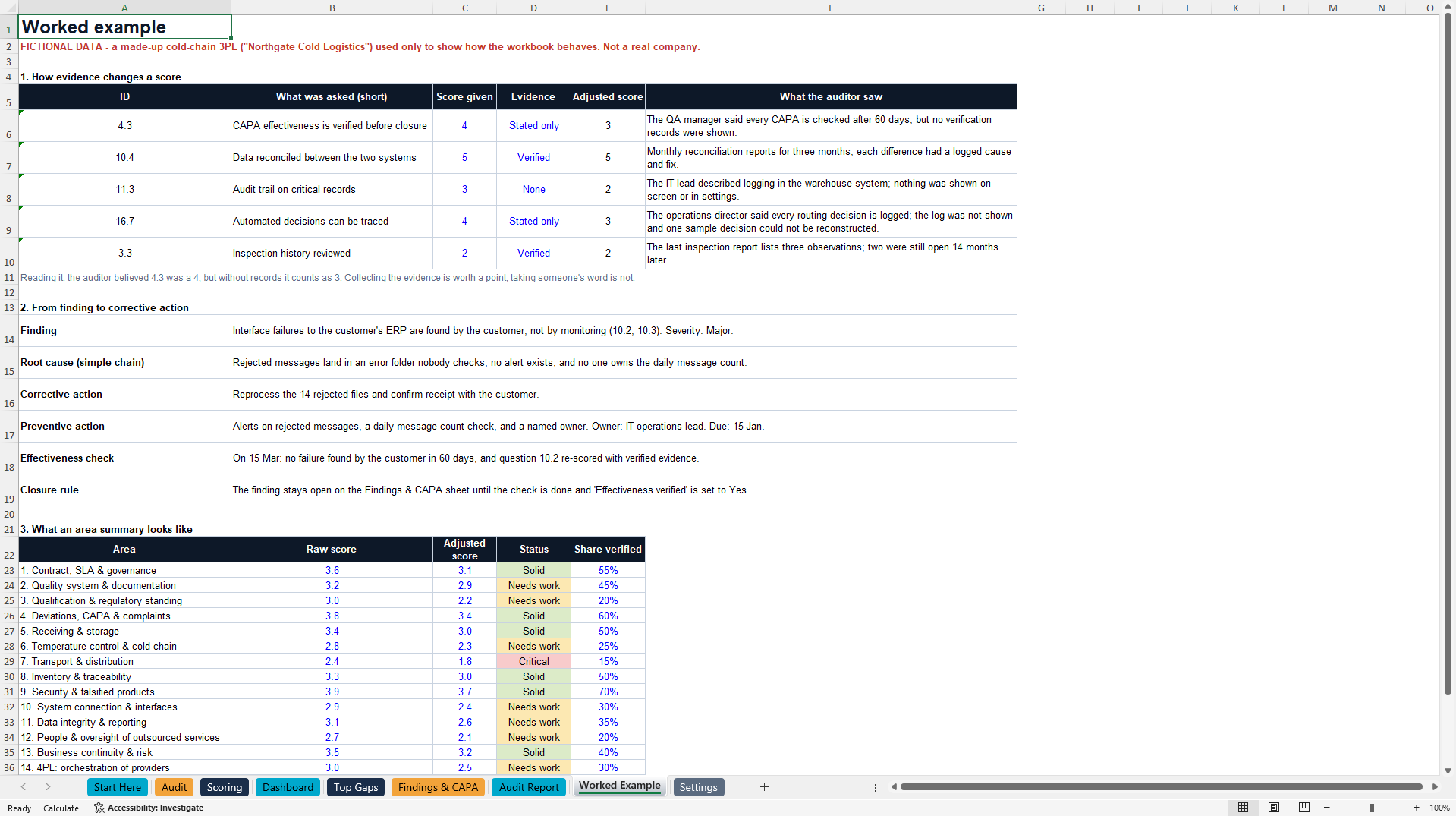1456x816 pixels.
Task: Click the zoom out minus button
Action: [1327, 808]
